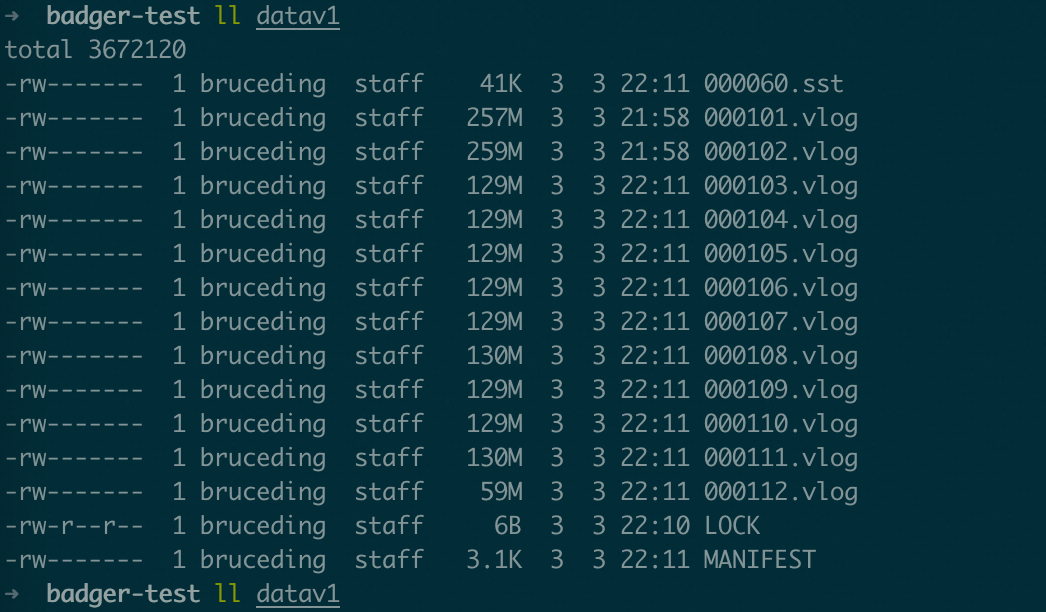
Task: Click the 257M size value
Action: 494,118
